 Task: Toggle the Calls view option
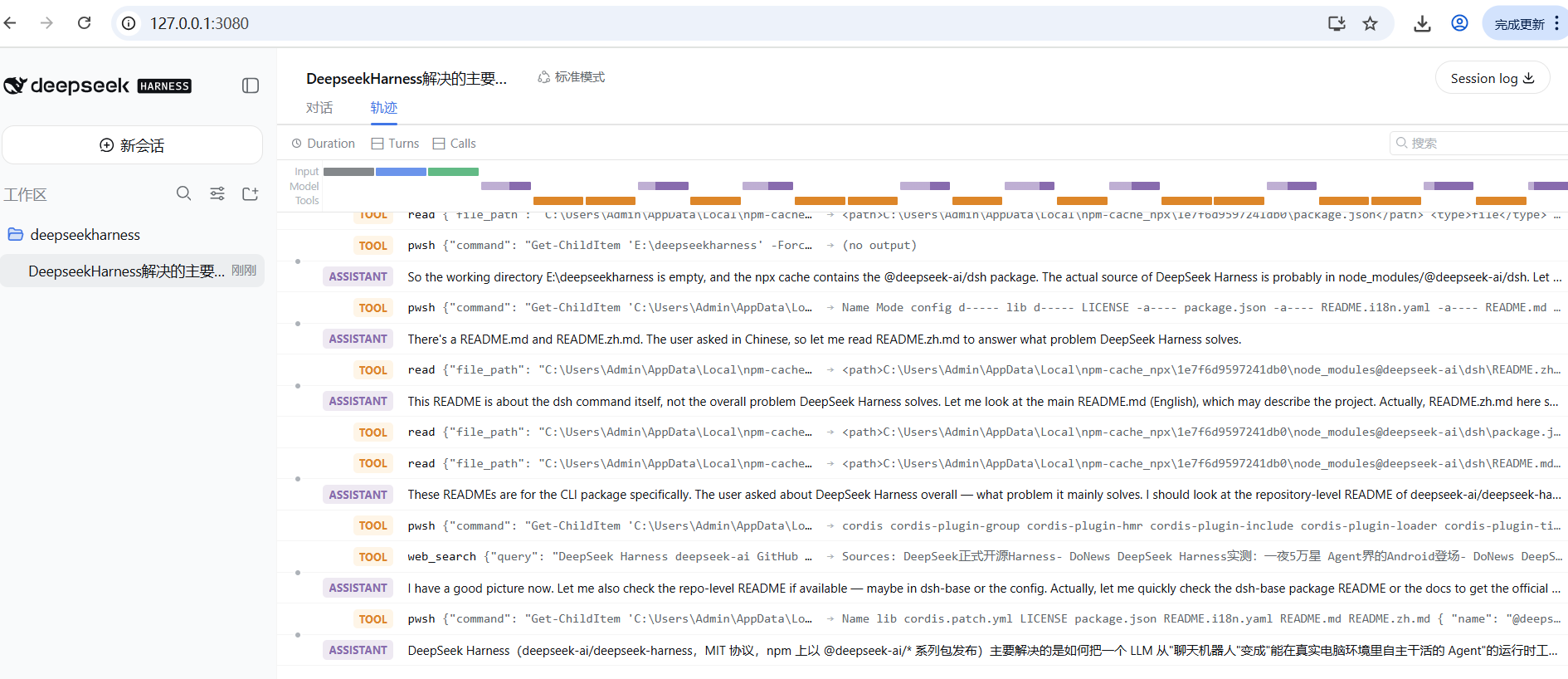tap(455, 144)
